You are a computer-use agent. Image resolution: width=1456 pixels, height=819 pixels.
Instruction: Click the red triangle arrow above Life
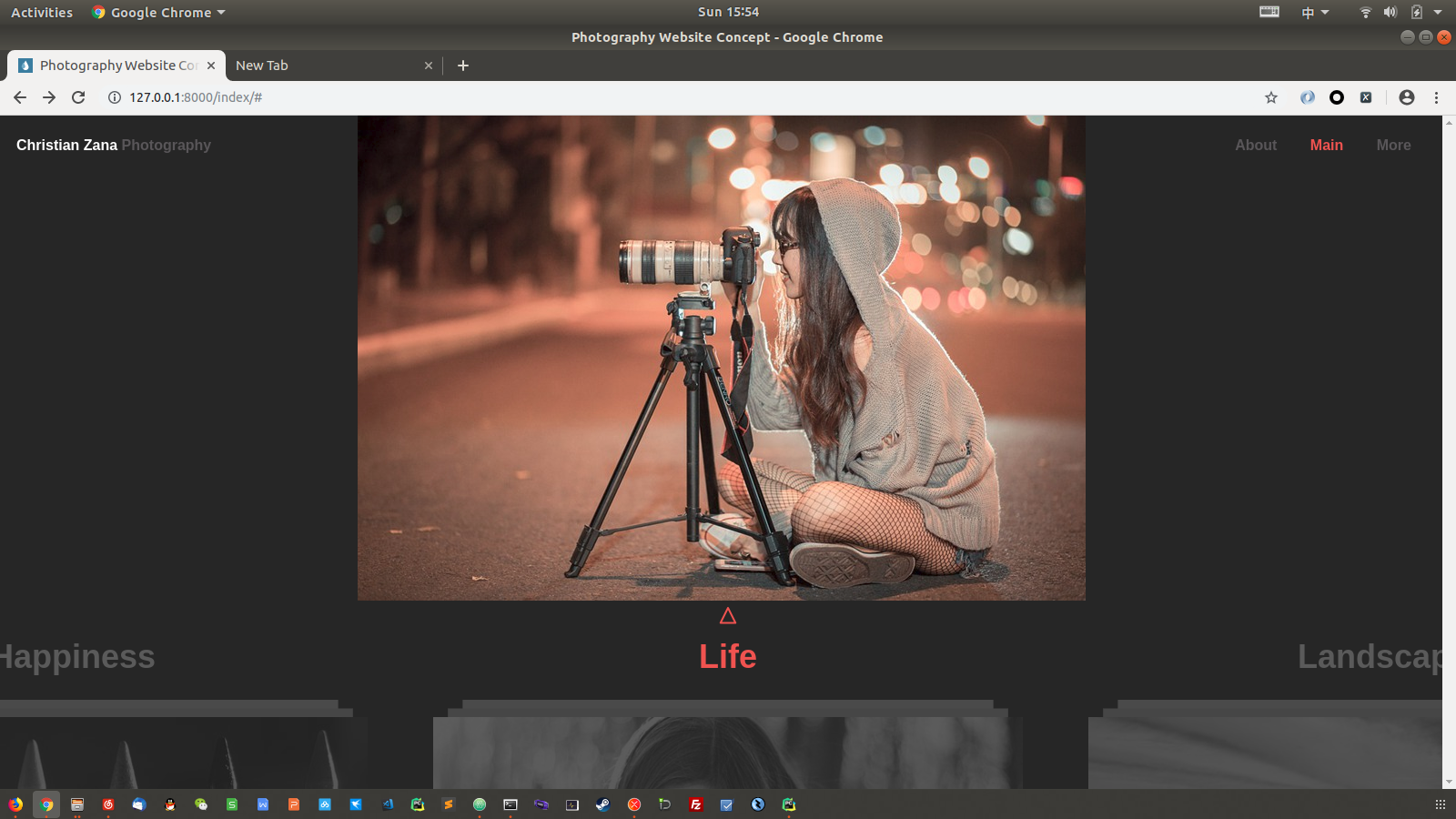727,617
